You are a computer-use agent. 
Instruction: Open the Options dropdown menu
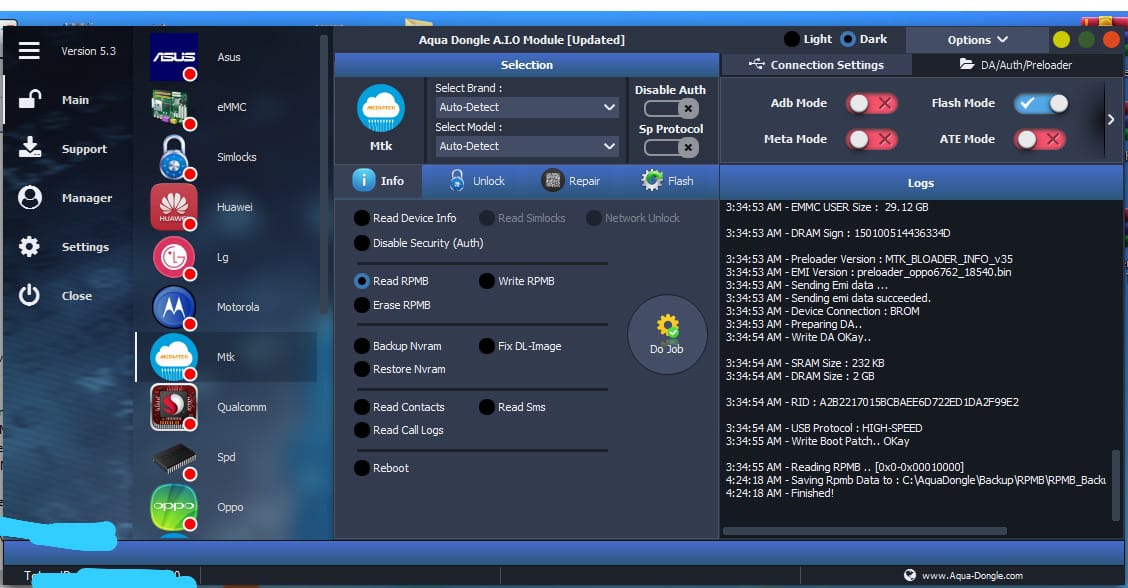977,40
